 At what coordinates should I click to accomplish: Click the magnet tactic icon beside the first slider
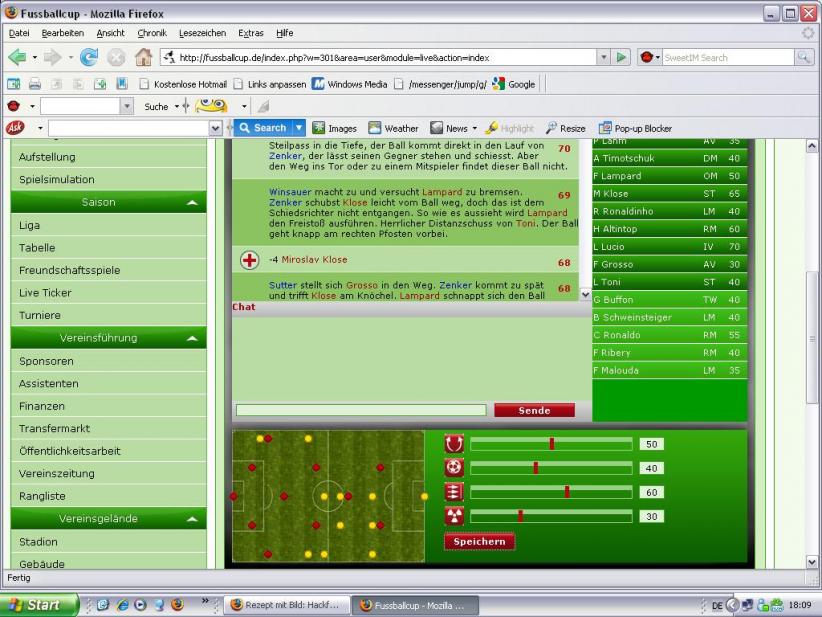point(454,443)
